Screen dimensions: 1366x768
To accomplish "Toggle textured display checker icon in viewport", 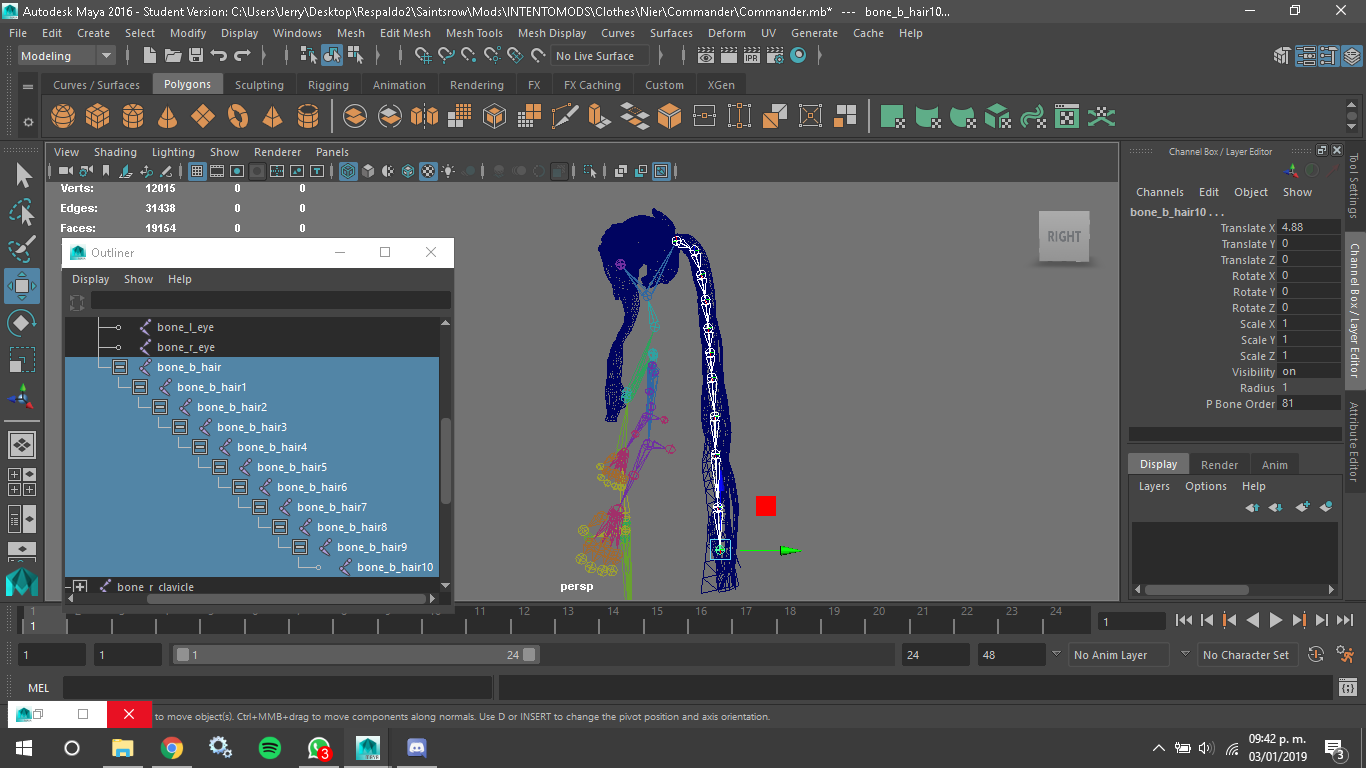I will coord(428,171).
